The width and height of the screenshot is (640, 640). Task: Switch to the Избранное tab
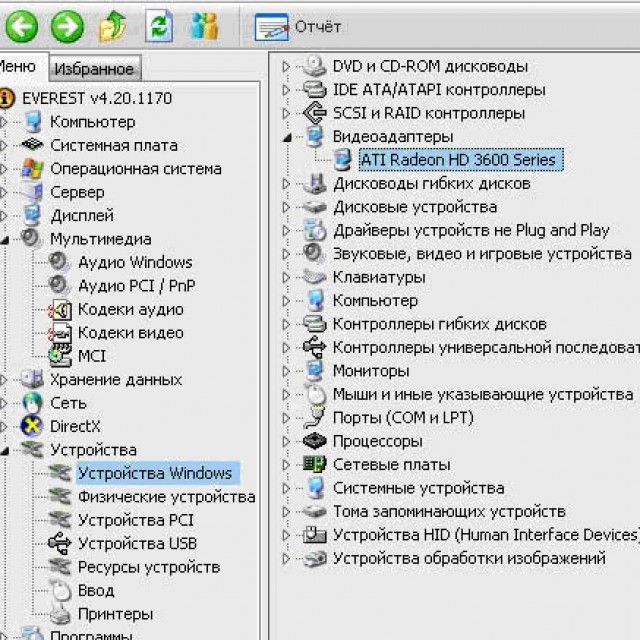tap(94, 69)
